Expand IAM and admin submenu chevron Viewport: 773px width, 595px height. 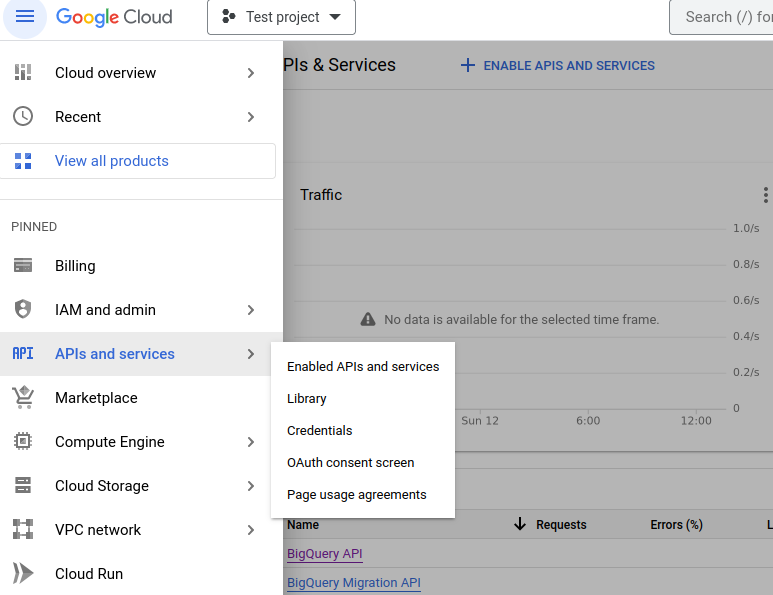[250, 310]
